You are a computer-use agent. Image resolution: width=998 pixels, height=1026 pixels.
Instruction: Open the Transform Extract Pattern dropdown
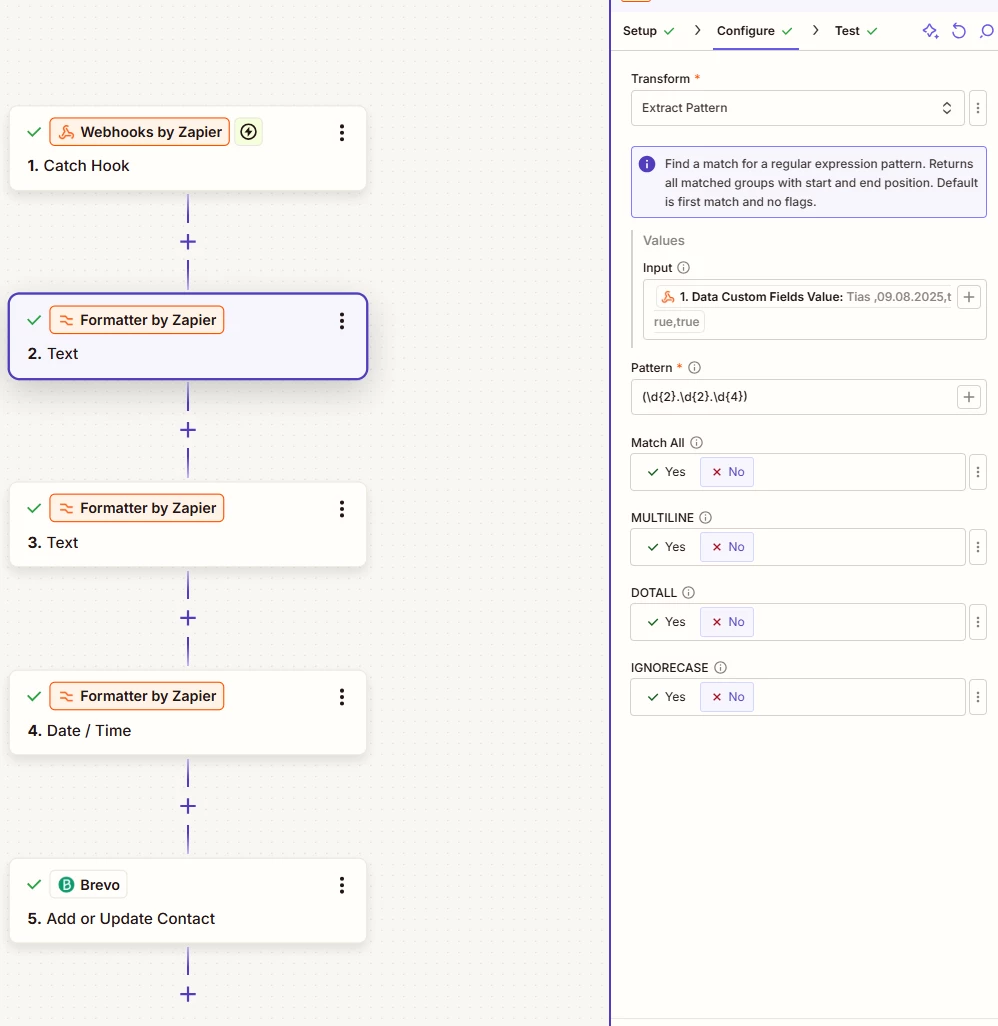point(797,108)
